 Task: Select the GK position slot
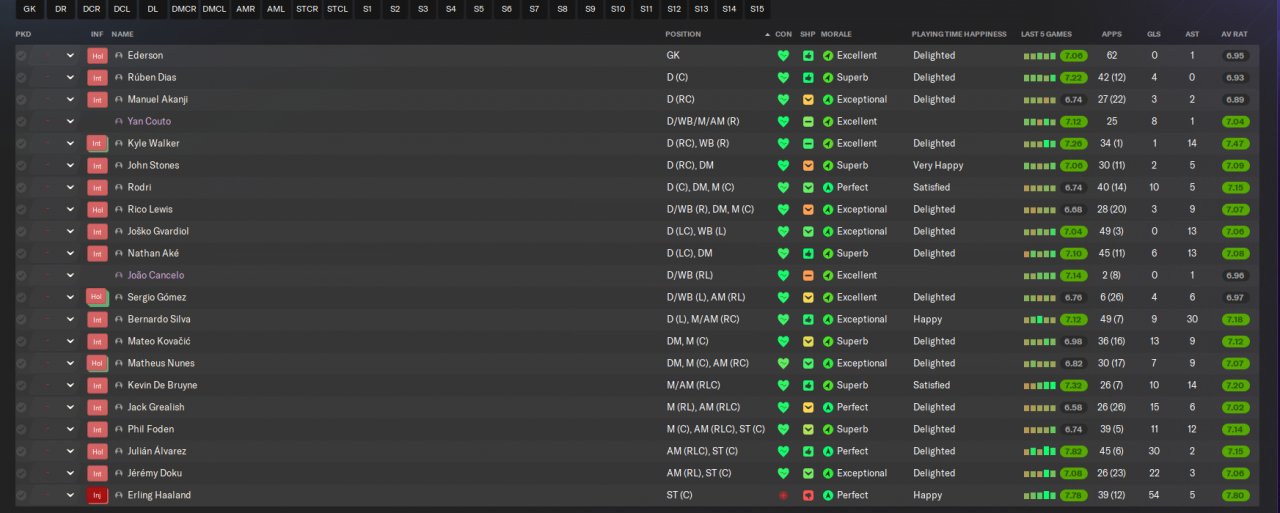[29, 10]
